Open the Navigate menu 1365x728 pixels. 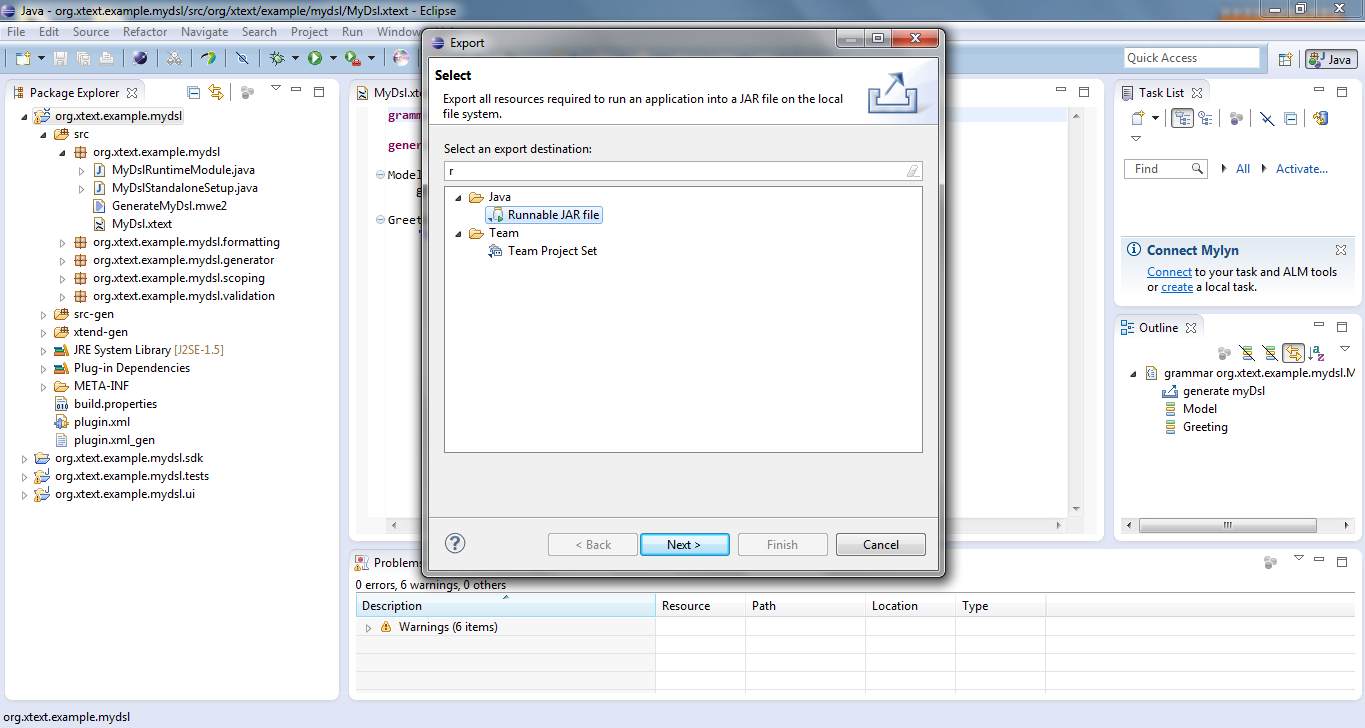tap(205, 32)
